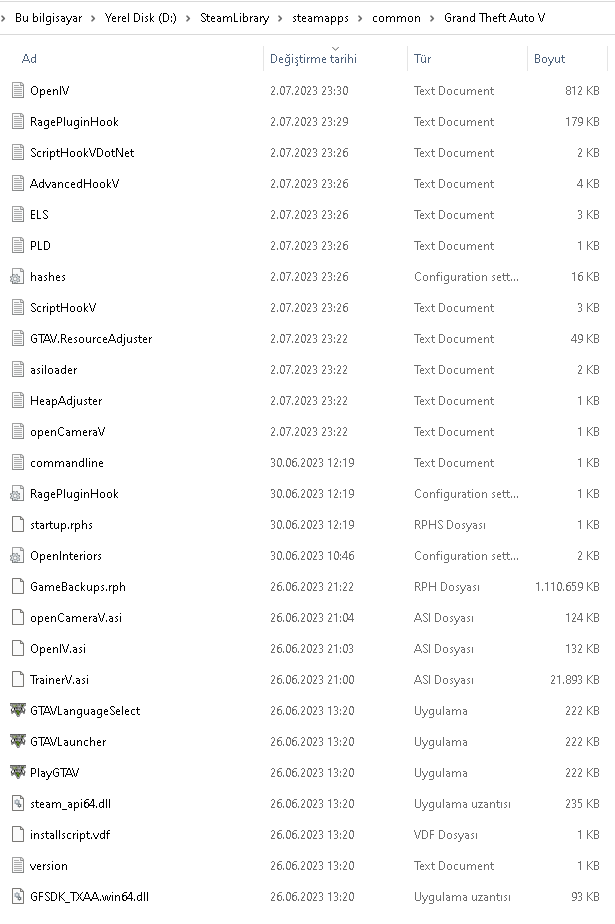This screenshot has height=924, width=615.
Task: Open the chevron dropdown after steamapps
Action: (360, 18)
